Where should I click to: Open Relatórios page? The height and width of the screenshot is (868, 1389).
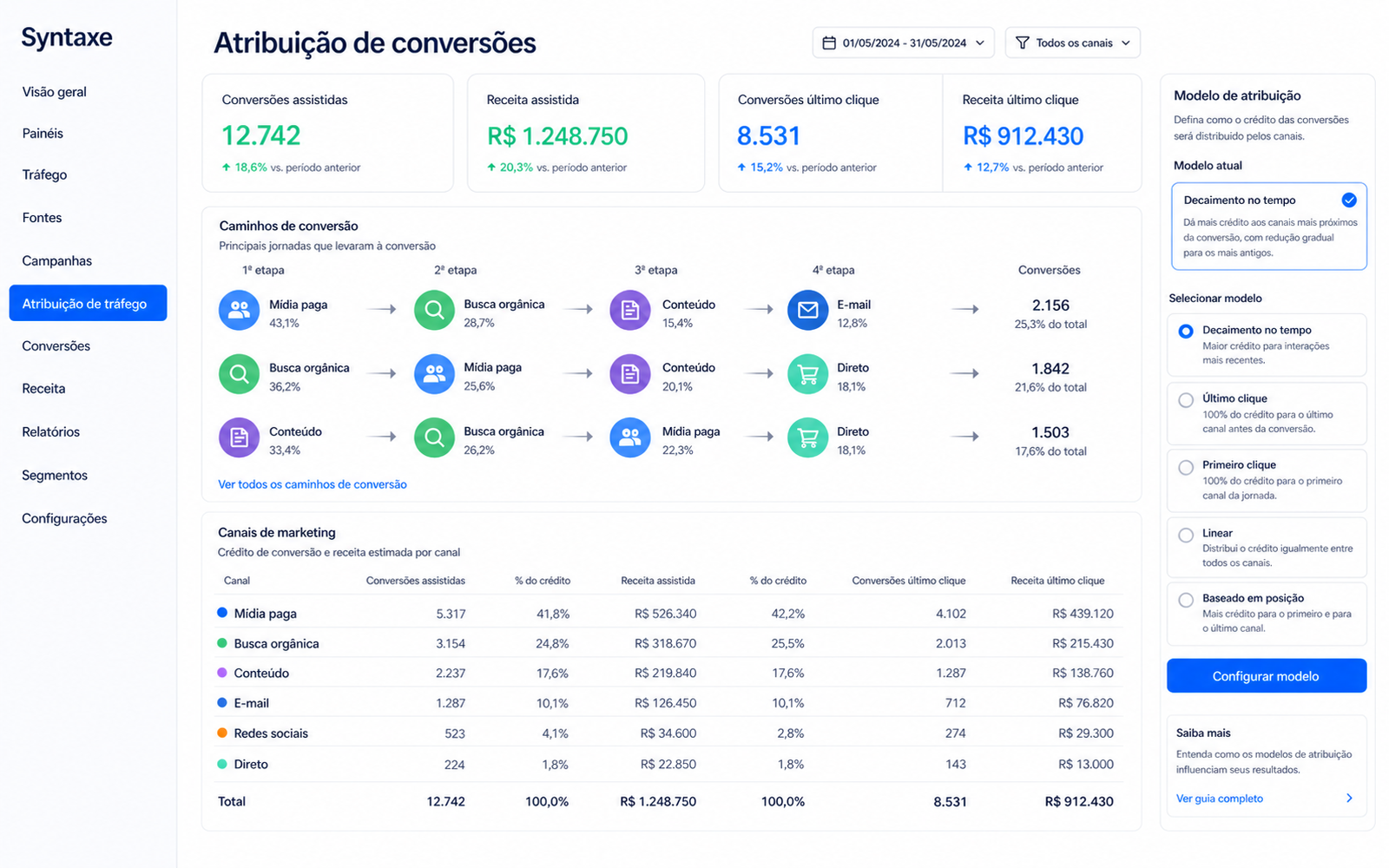tap(50, 431)
